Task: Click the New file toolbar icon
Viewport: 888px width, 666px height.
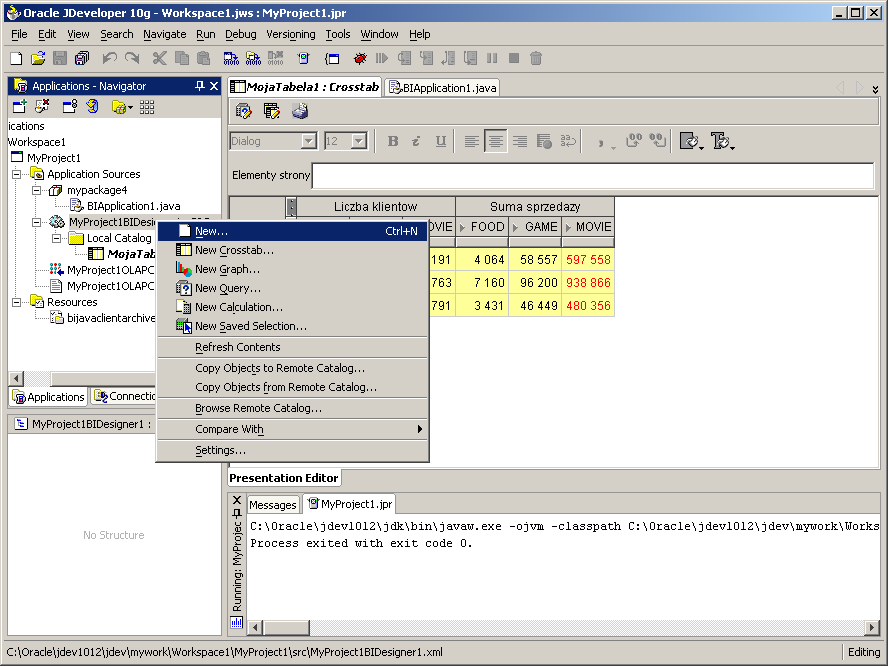Action: (x=16, y=58)
